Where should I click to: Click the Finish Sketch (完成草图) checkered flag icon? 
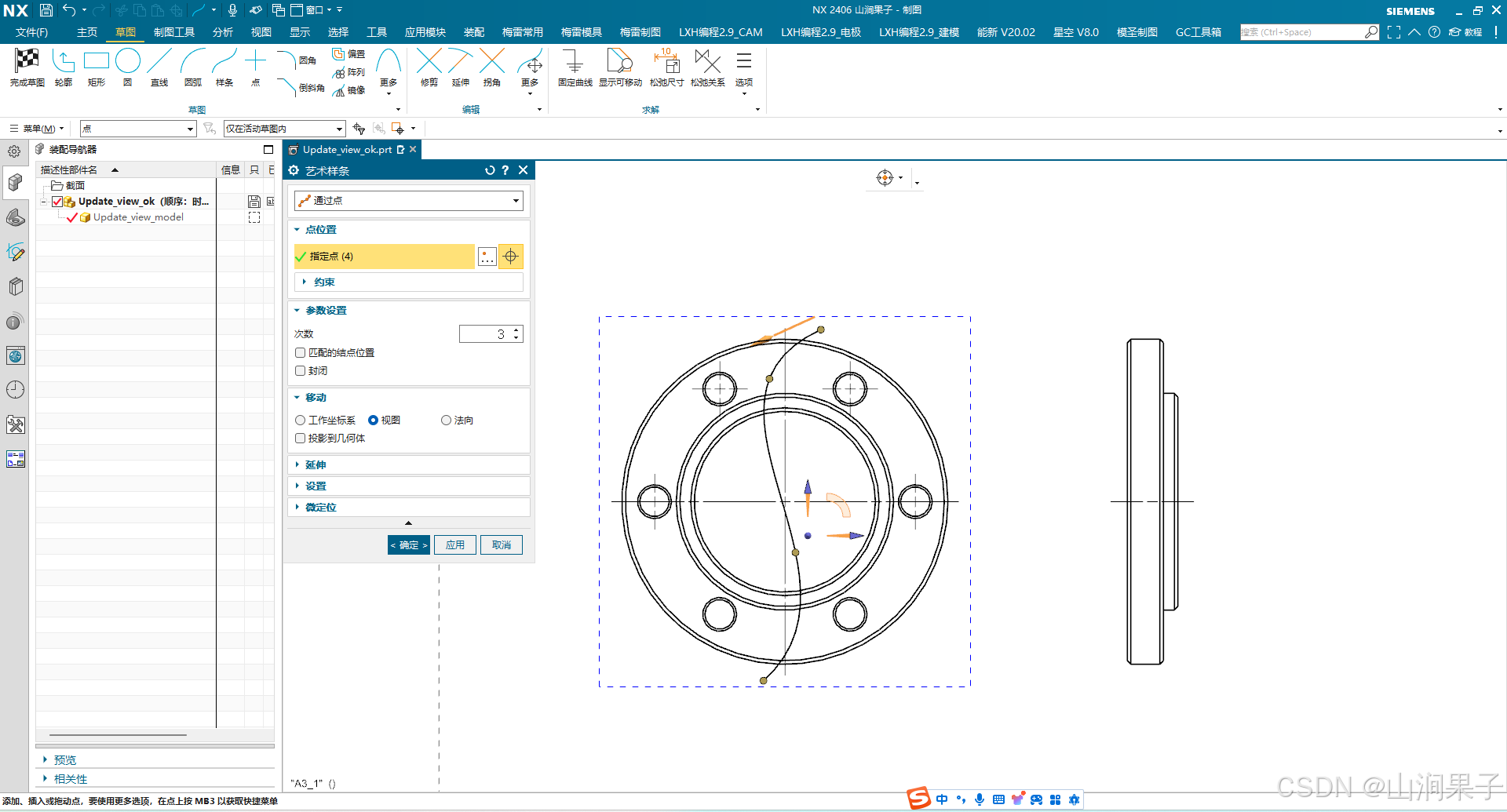pyautogui.click(x=27, y=60)
